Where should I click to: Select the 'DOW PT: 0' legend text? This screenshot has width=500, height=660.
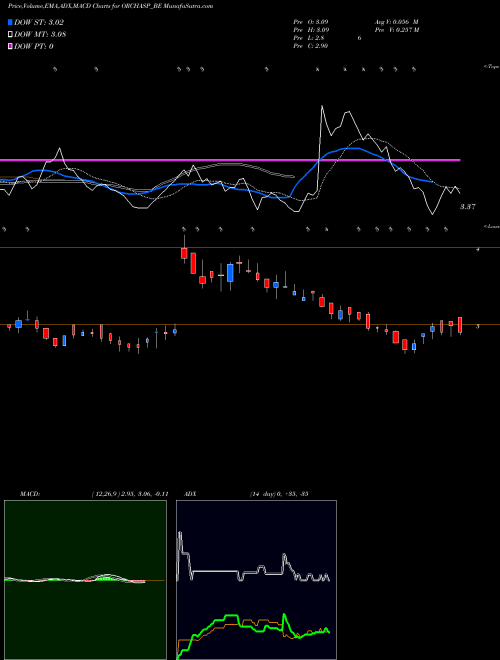tap(33, 46)
